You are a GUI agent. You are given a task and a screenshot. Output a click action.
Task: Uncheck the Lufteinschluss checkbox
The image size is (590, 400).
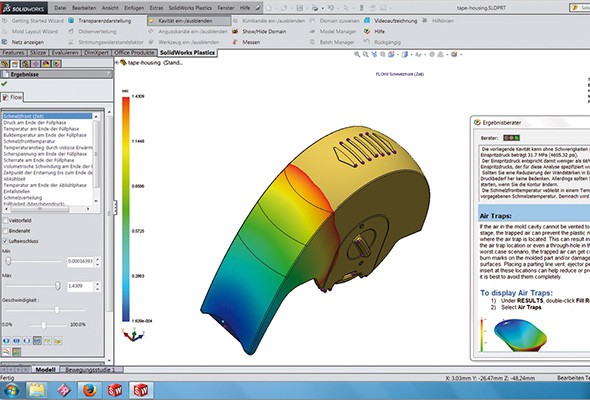(x=5, y=241)
